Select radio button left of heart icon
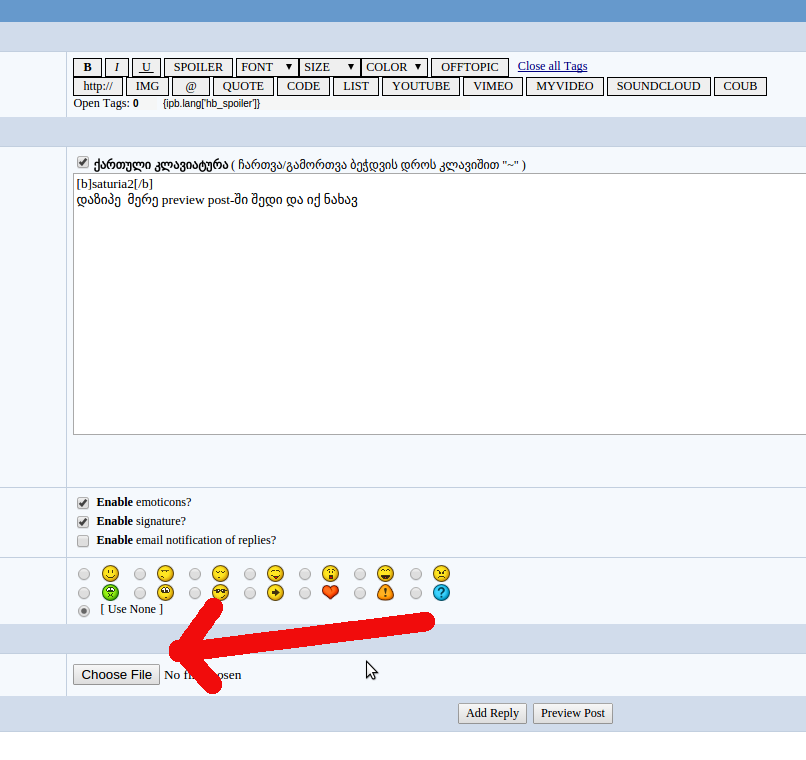The height and width of the screenshot is (760, 806). (x=305, y=594)
